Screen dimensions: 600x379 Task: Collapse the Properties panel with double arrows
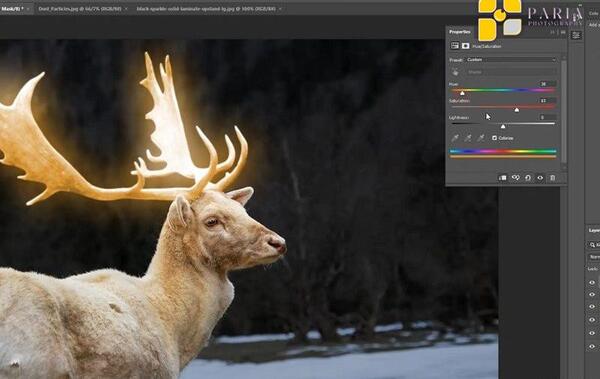pyautogui.click(x=553, y=32)
